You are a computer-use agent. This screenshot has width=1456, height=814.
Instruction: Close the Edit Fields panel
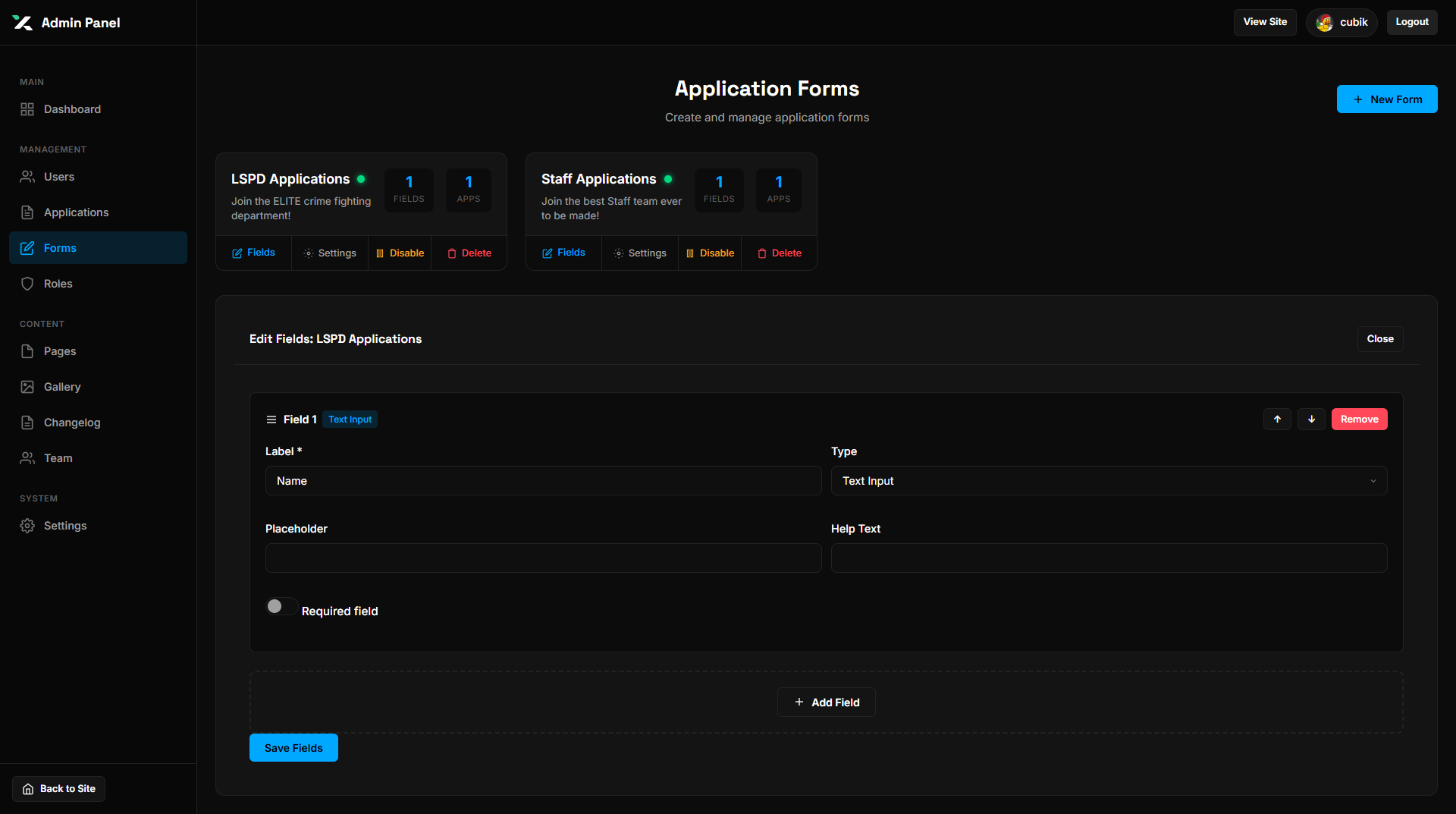click(1380, 339)
